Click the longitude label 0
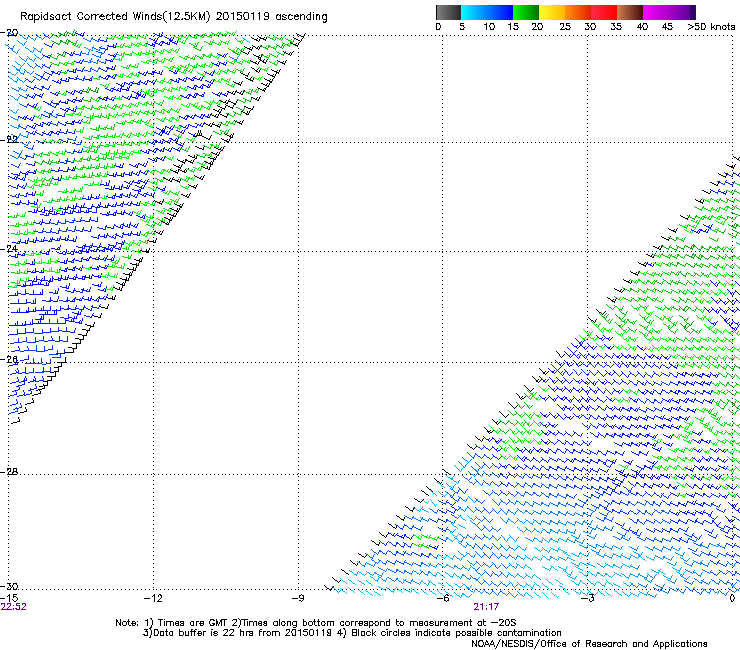The height and width of the screenshot is (650, 740). (732, 598)
